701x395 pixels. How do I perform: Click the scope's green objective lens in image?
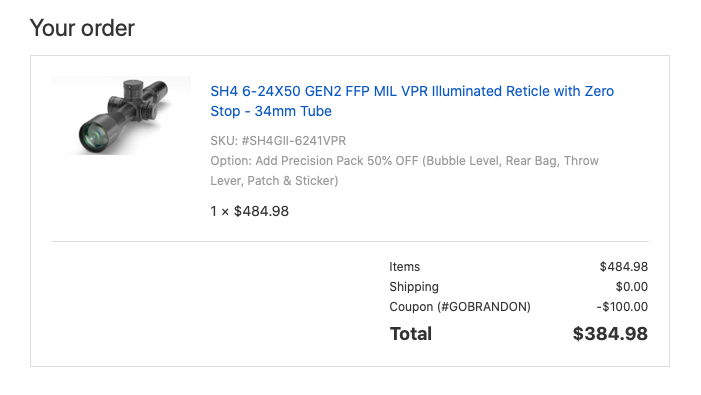(x=94, y=135)
